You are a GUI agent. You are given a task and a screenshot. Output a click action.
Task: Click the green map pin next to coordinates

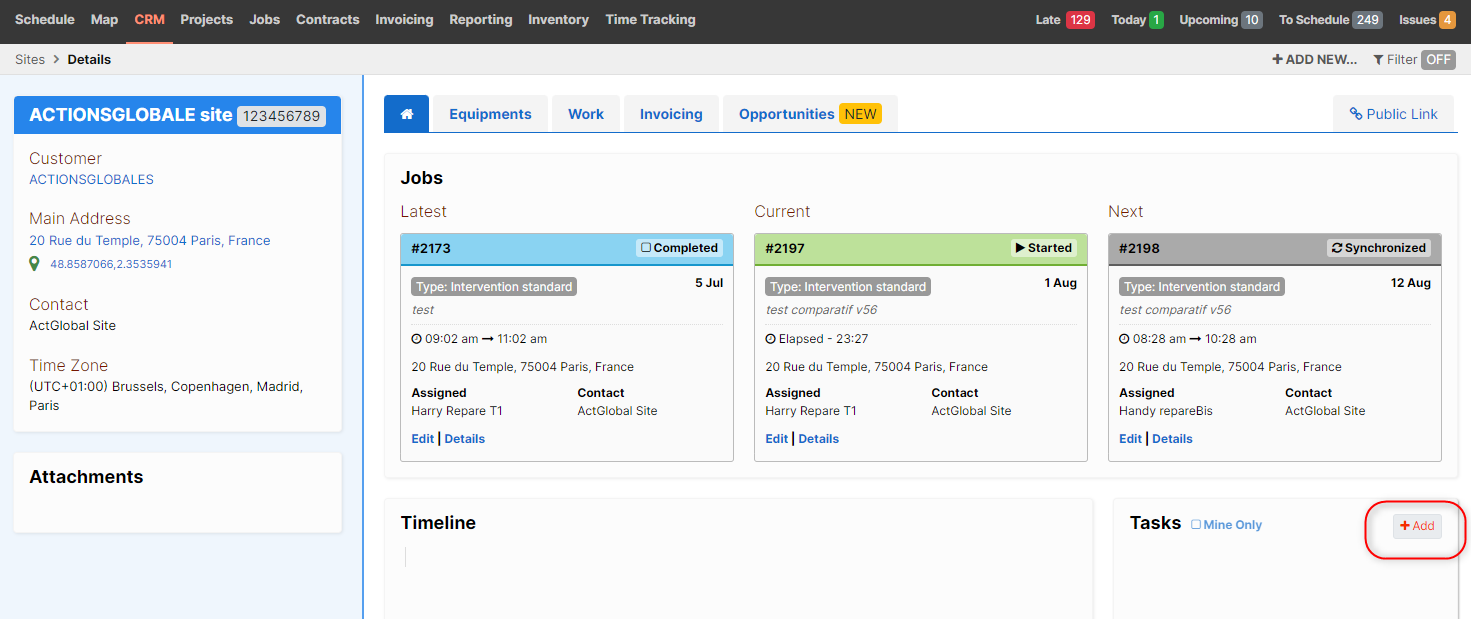pos(35,264)
